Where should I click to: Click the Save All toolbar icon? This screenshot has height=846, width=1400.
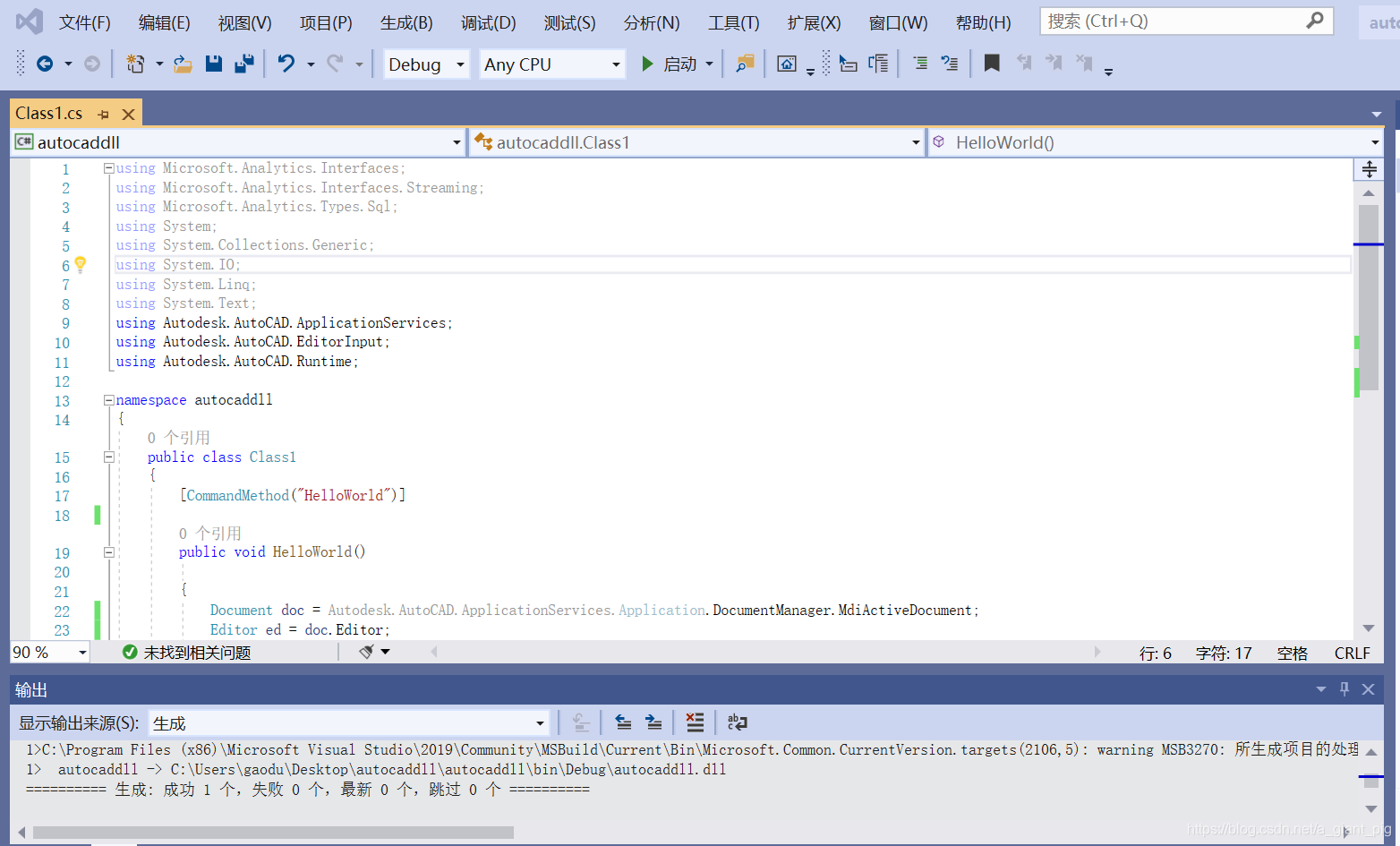pyautogui.click(x=243, y=64)
